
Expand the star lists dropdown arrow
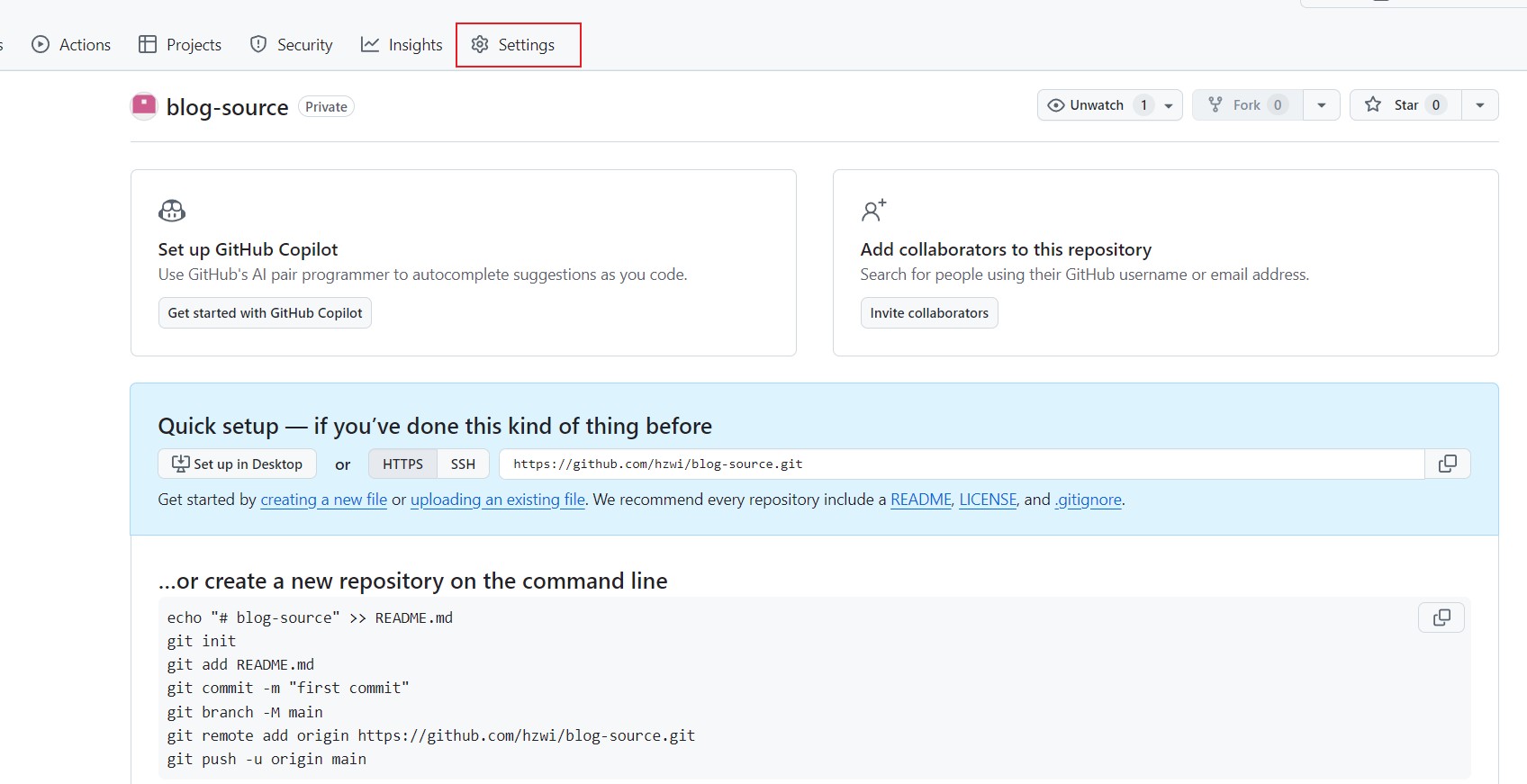point(1480,105)
